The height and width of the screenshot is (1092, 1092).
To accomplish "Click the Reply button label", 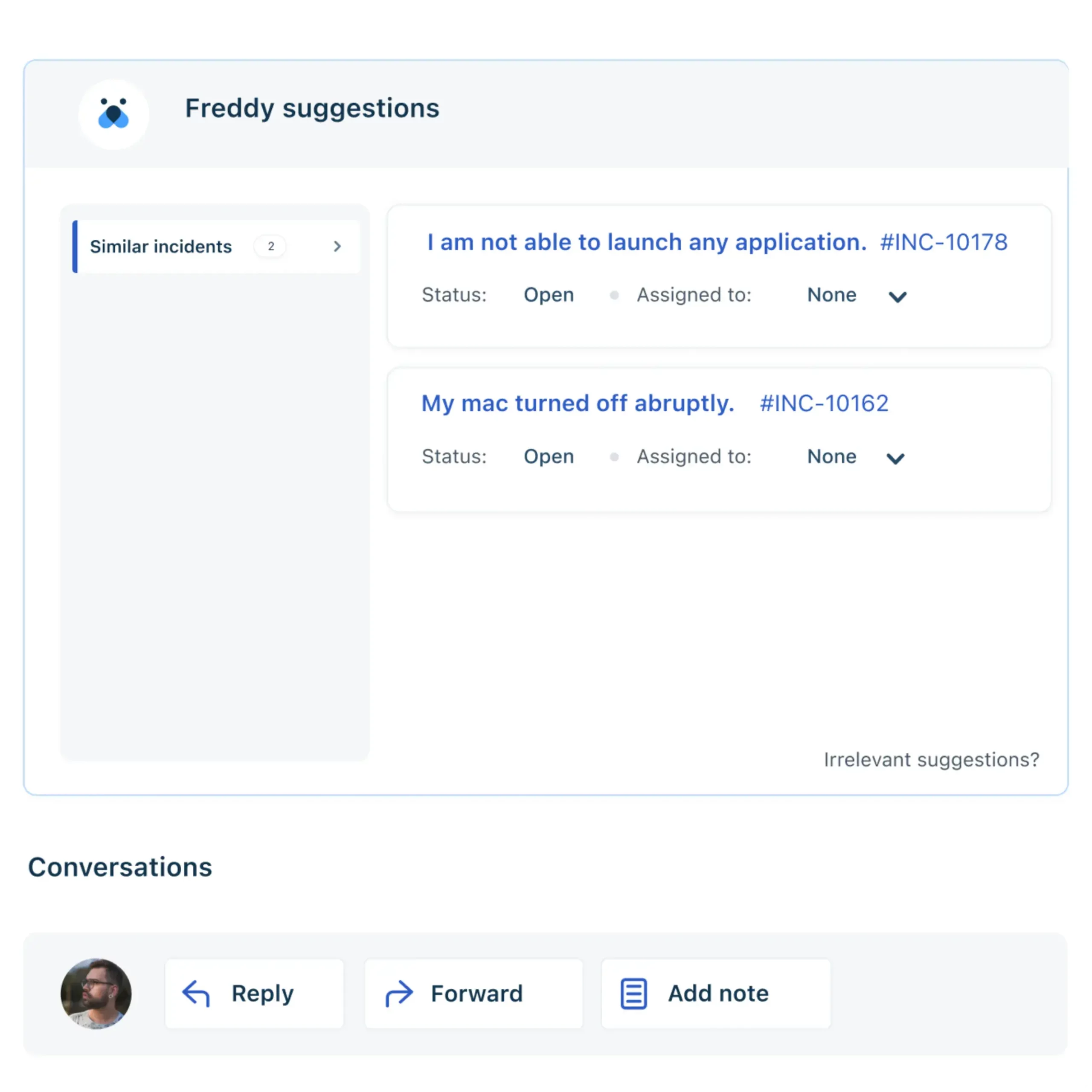I will click(x=263, y=993).
